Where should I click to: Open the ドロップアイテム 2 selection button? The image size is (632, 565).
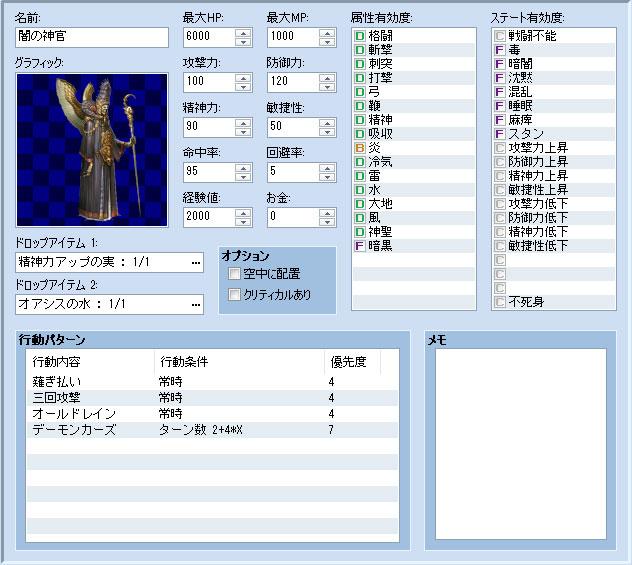(195, 304)
